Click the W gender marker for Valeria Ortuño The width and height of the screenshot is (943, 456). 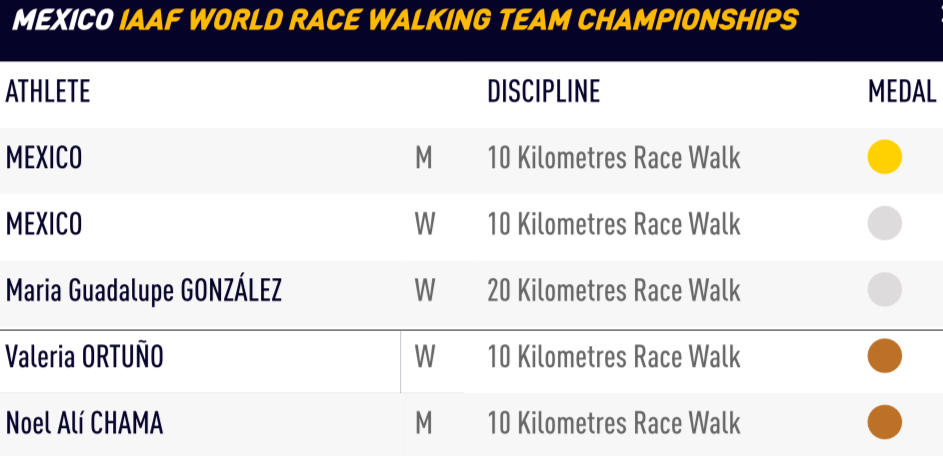425,357
